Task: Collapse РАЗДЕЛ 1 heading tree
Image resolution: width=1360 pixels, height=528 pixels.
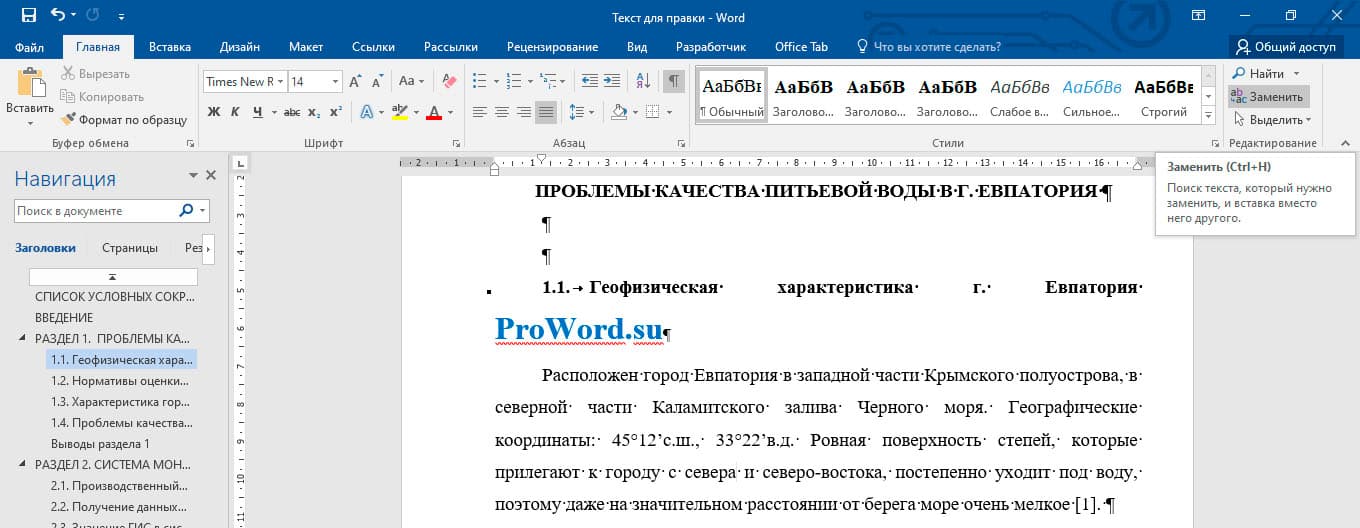Action: (x=22, y=338)
